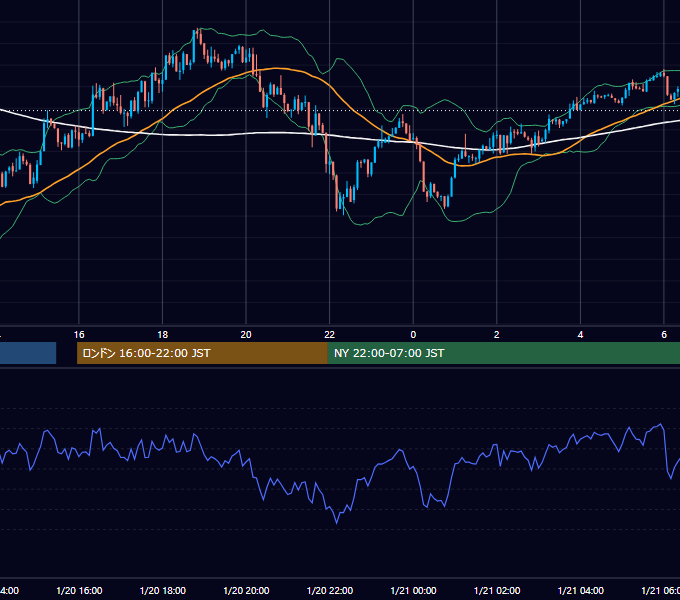
Task: Click the 4 hour axis label
Action: point(580,335)
